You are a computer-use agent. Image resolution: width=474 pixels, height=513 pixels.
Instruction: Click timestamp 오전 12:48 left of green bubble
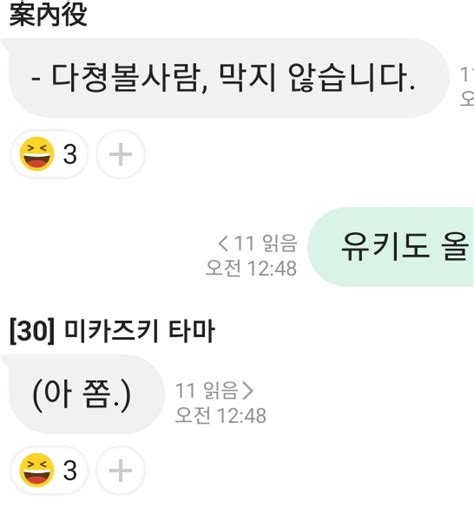click(251, 268)
